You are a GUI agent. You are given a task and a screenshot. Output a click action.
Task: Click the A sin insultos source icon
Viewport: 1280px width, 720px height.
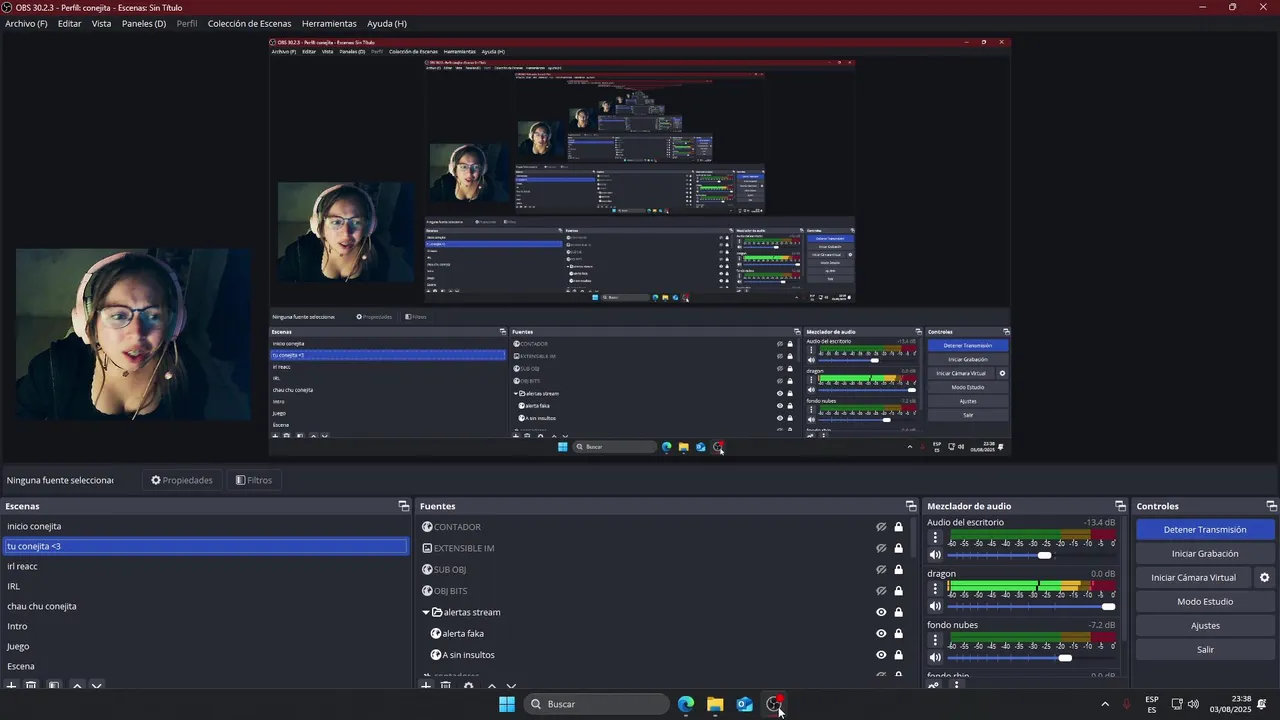point(436,655)
